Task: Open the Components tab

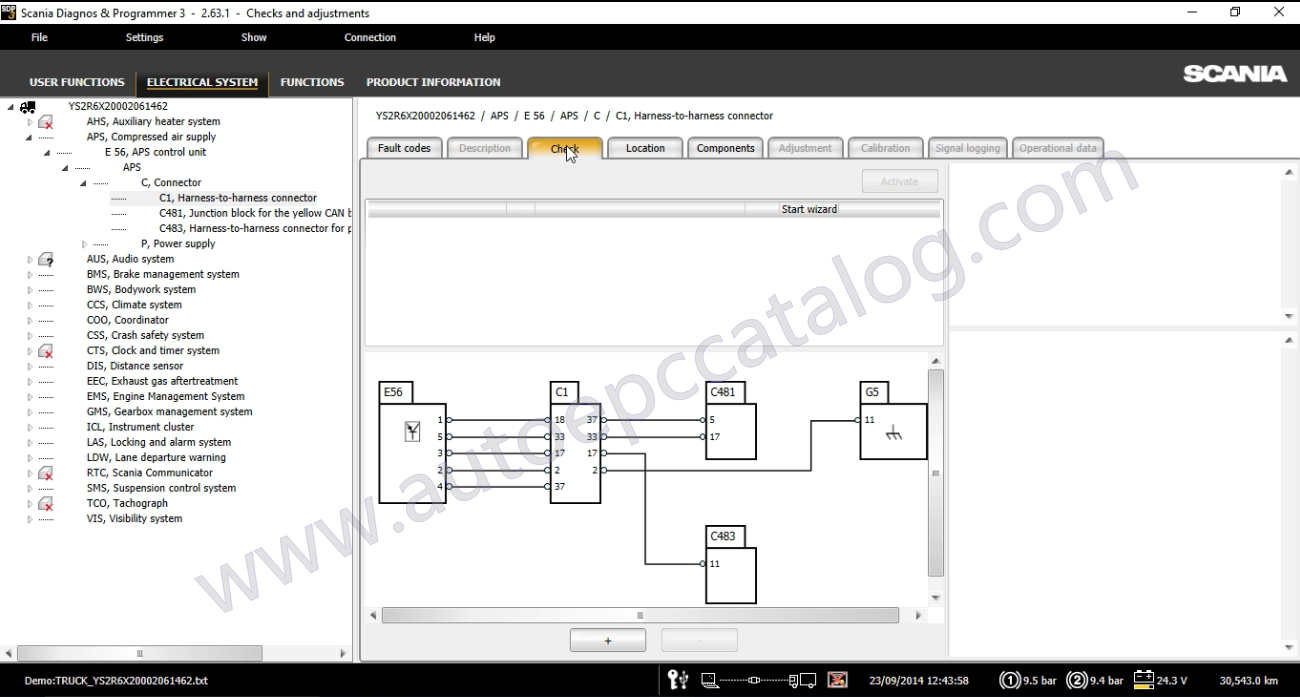Action: tap(725, 147)
